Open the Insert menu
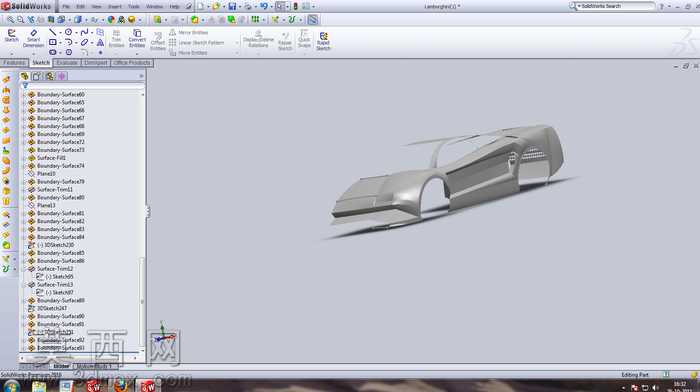This screenshot has height=392, width=700. pos(115,7)
